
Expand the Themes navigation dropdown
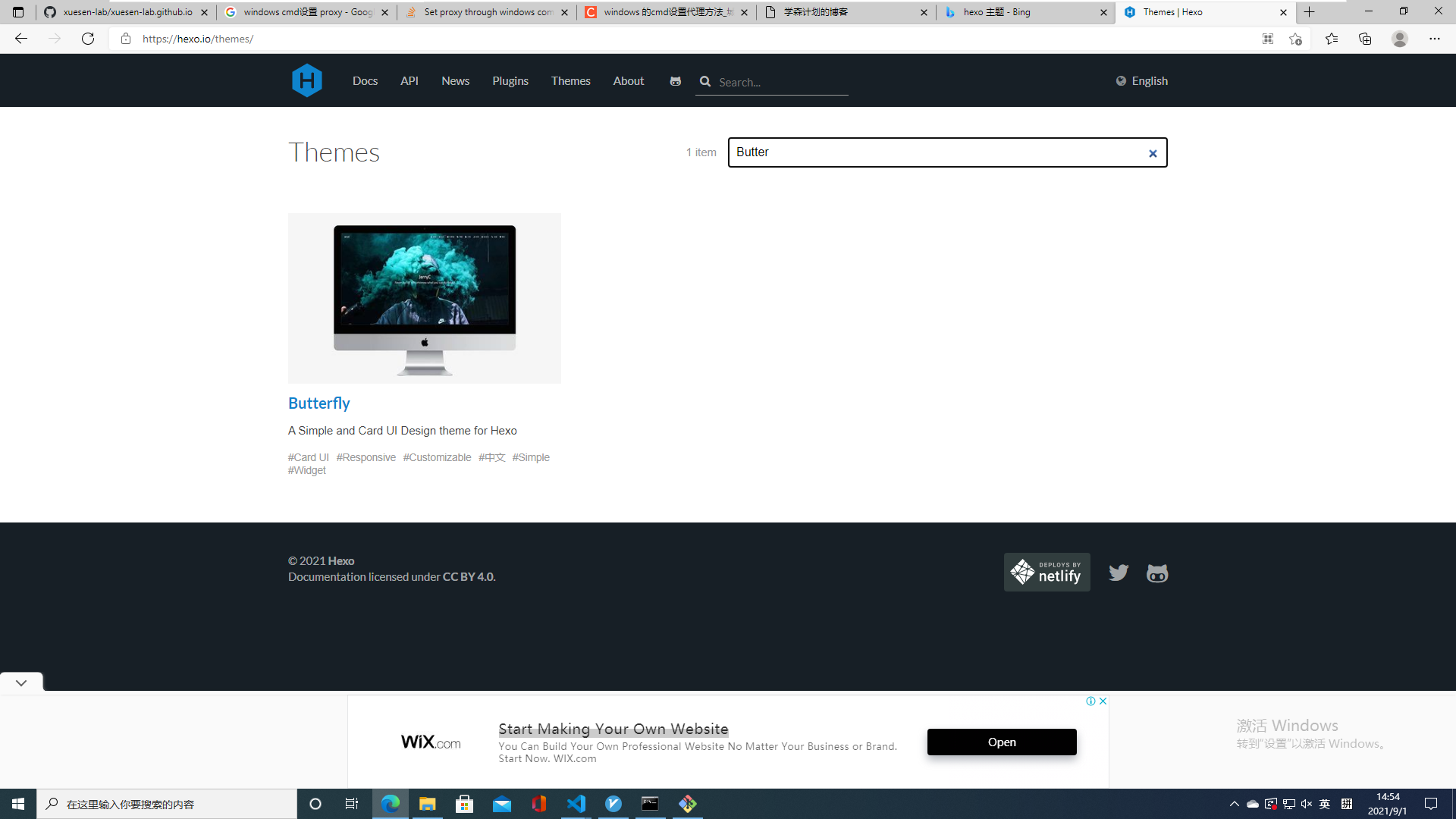click(571, 81)
